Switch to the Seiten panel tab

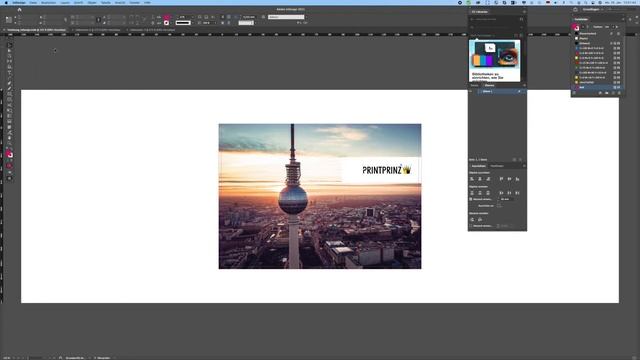click(475, 85)
